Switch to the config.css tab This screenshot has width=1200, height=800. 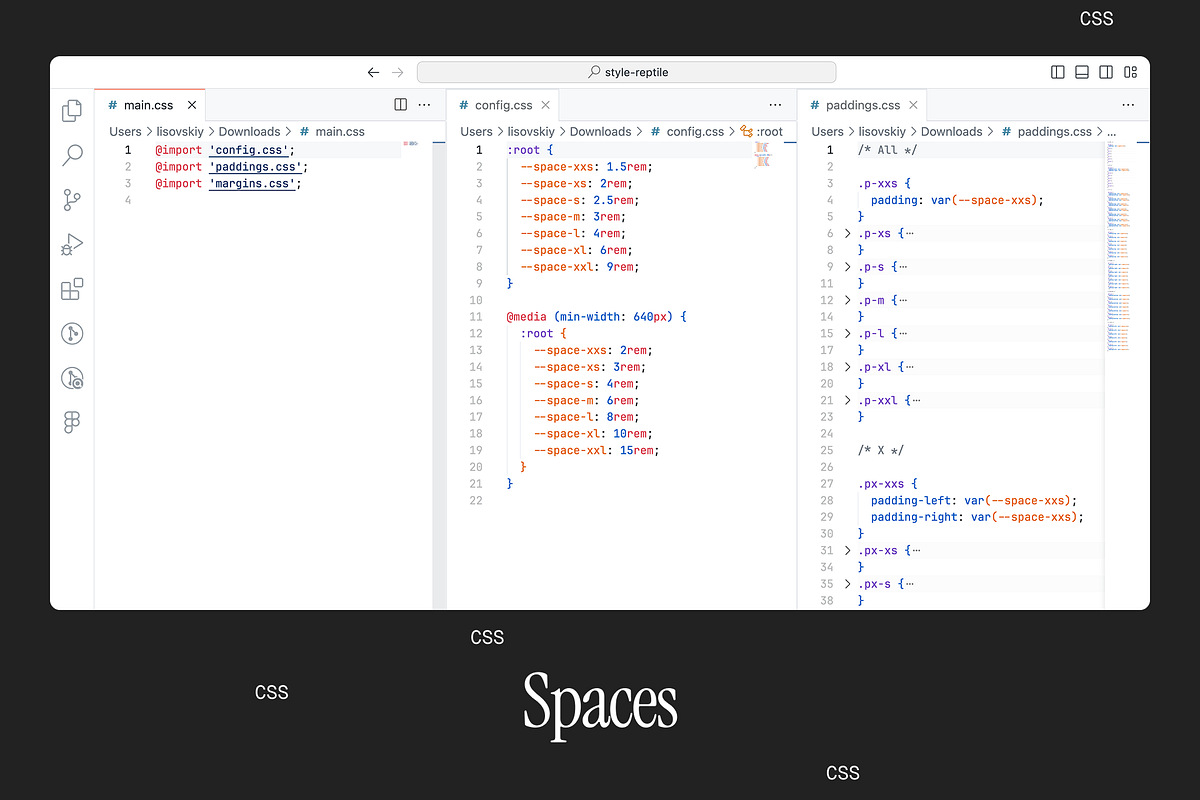point(503,105)
